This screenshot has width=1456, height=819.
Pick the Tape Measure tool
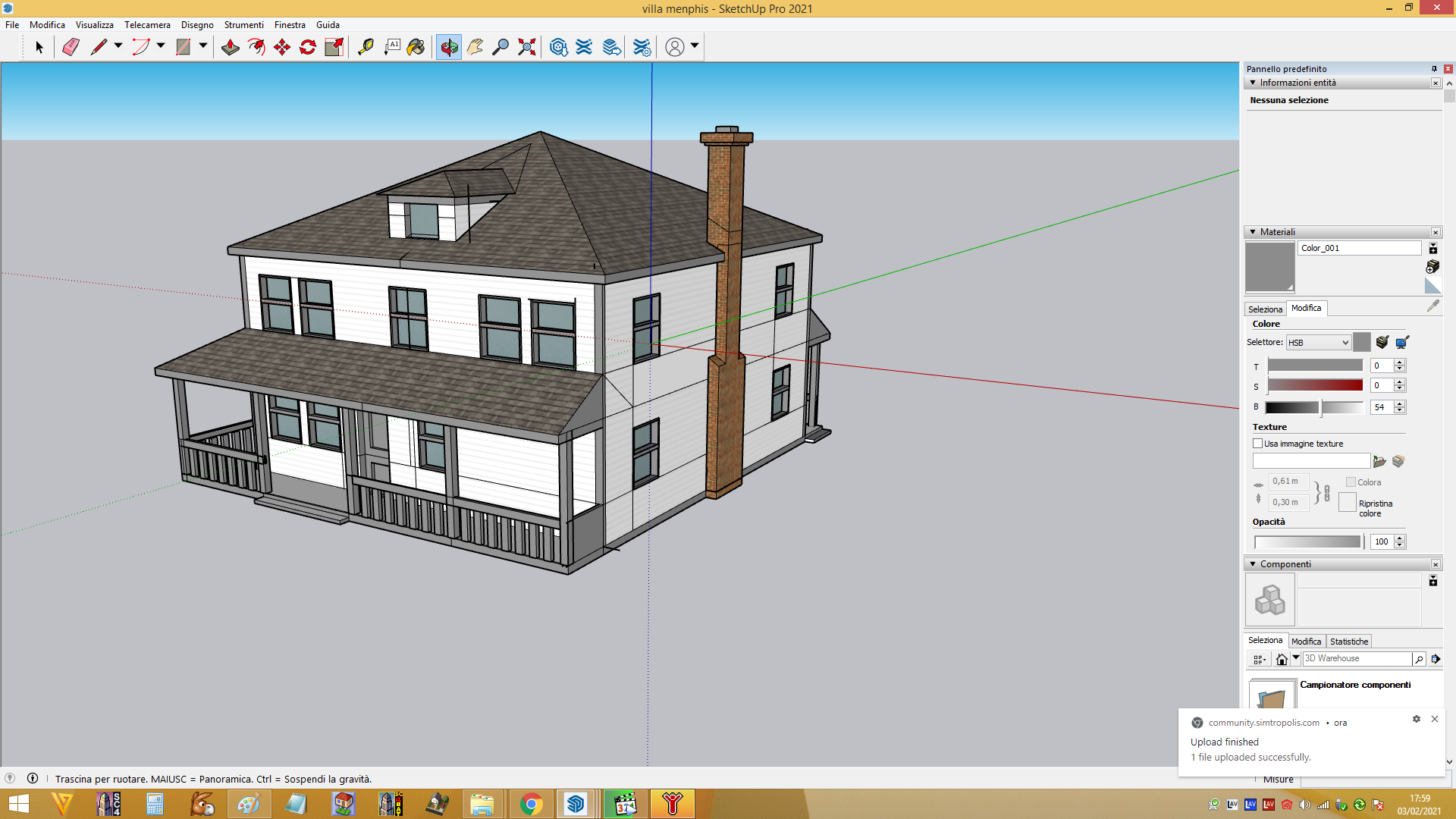point(366,47)
